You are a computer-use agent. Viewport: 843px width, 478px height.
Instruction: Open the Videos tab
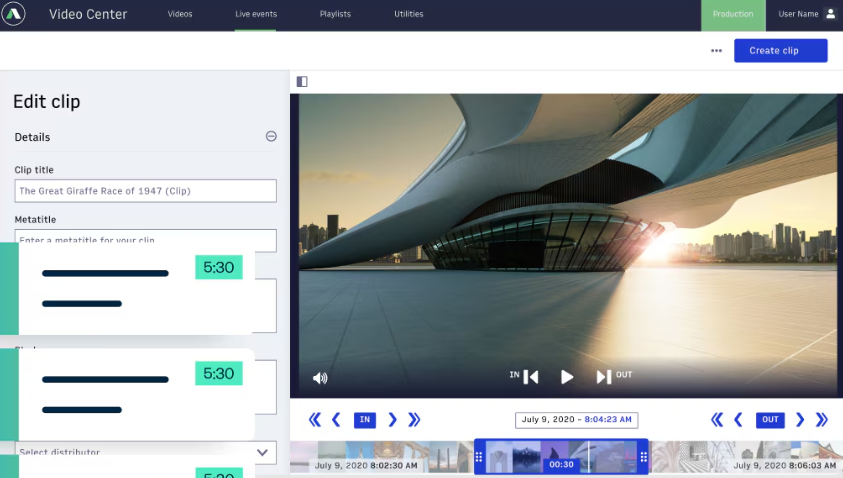click(180, 14)
